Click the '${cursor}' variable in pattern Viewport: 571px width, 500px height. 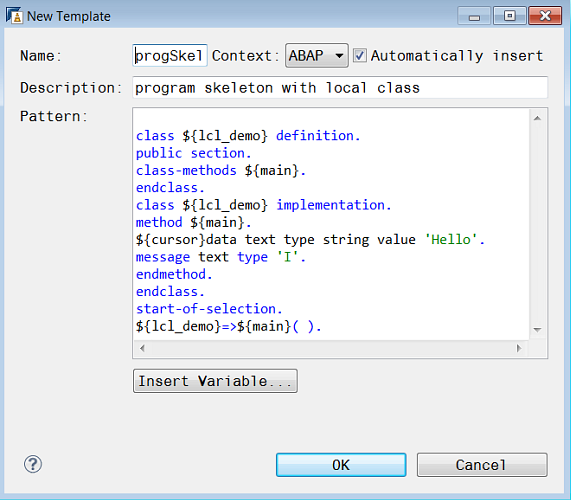pyautogui.click(x=171, y=240)
